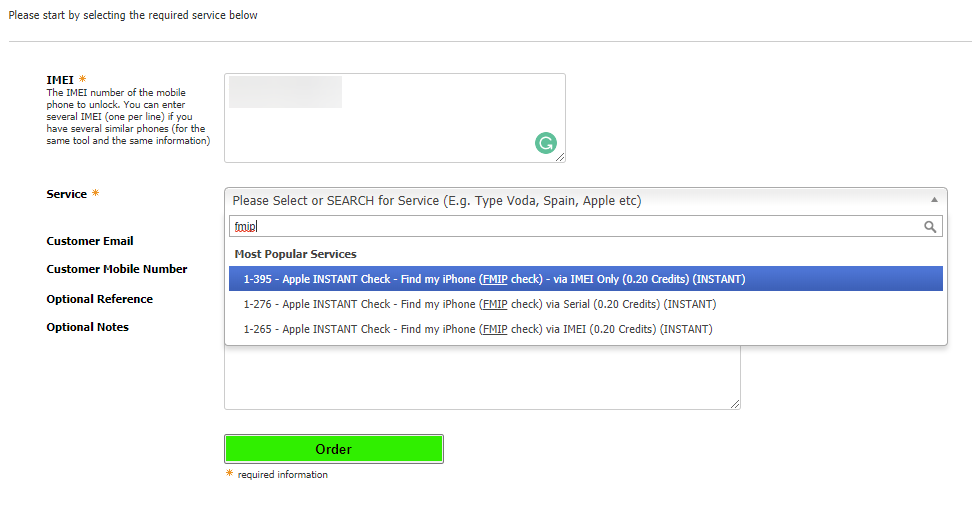
Task: Click the Optional Reference label
Action: point(99,299)
